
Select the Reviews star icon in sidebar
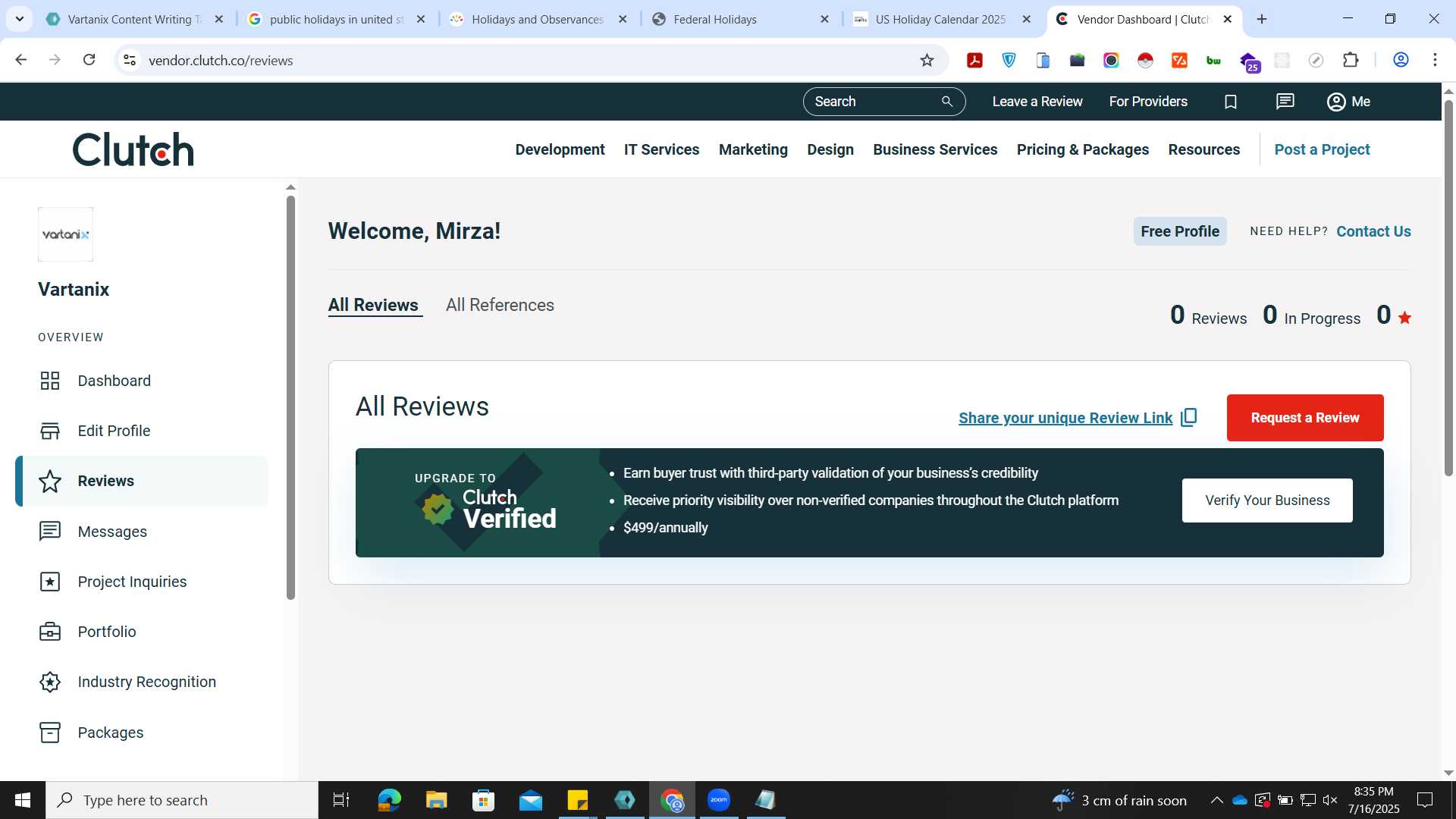(50, 481)
